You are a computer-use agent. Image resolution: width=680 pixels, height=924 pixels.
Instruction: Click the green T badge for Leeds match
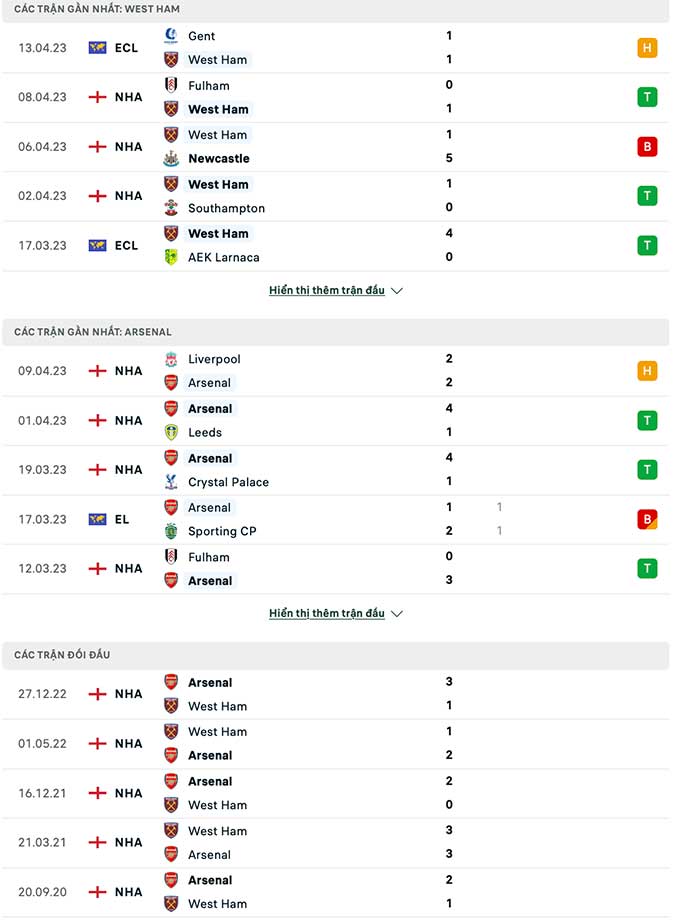[647, 420]
